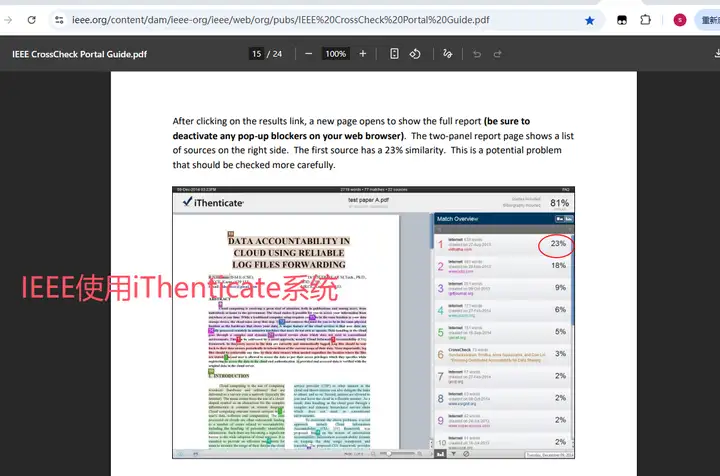This screenshot has height=476, width=720.
Task: Activate the draw annotation tool
Action: click(448, 54)
